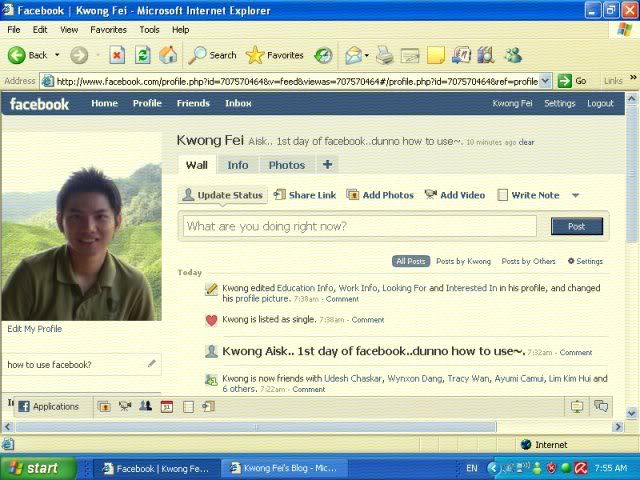Click the IE Back arrow button
The image size is (640, 480).
click(x=16, y=55)
